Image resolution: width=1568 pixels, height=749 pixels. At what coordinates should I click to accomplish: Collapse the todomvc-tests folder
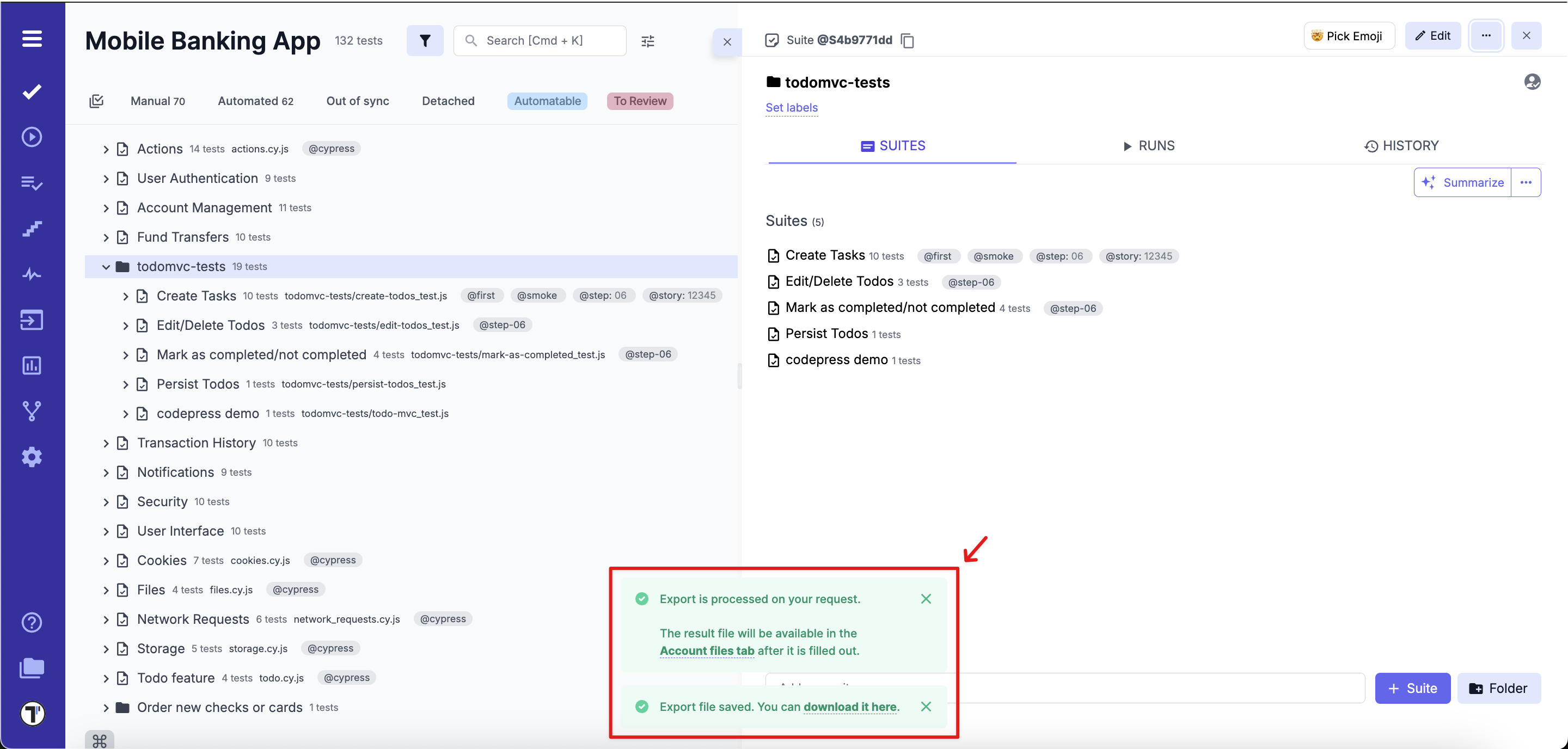pyautogui.click(x=106, y=267)
